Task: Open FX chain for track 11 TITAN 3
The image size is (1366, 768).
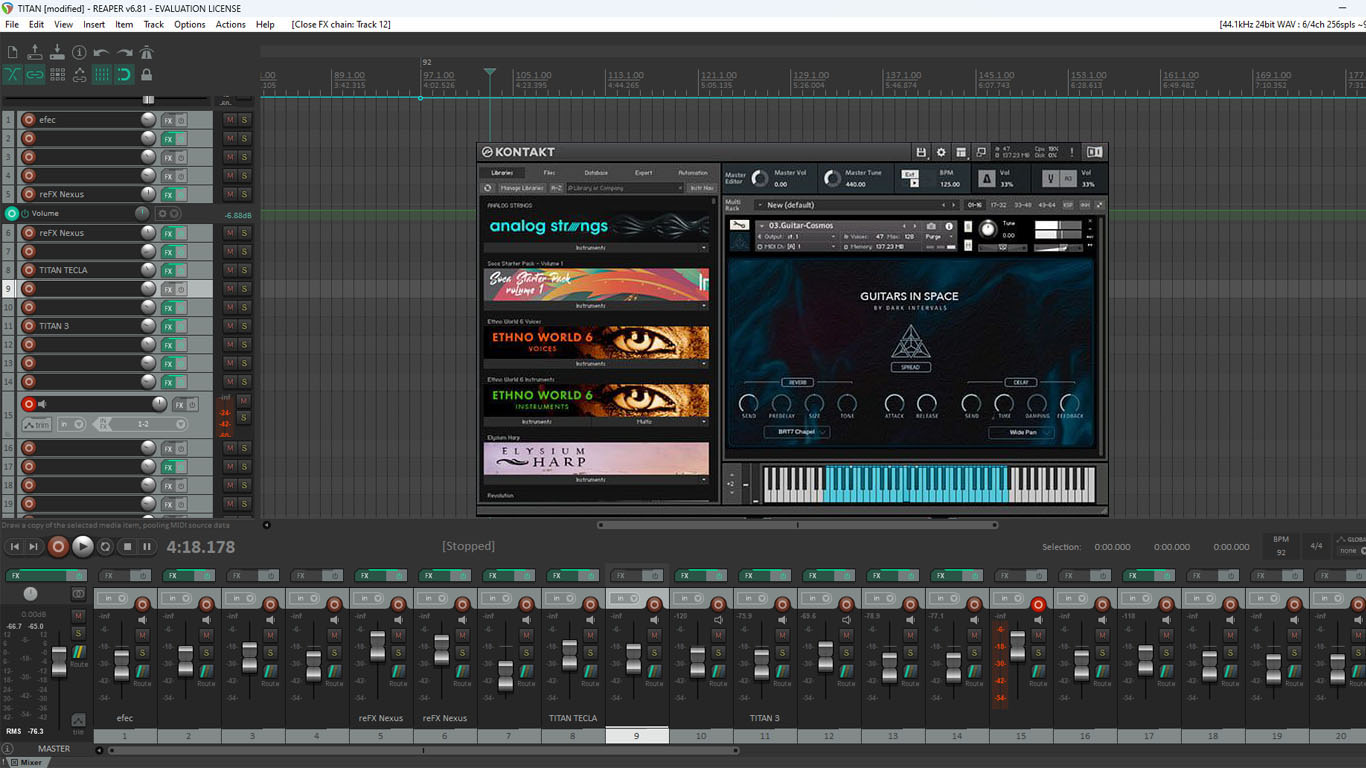Action: (x=168, y=326)
